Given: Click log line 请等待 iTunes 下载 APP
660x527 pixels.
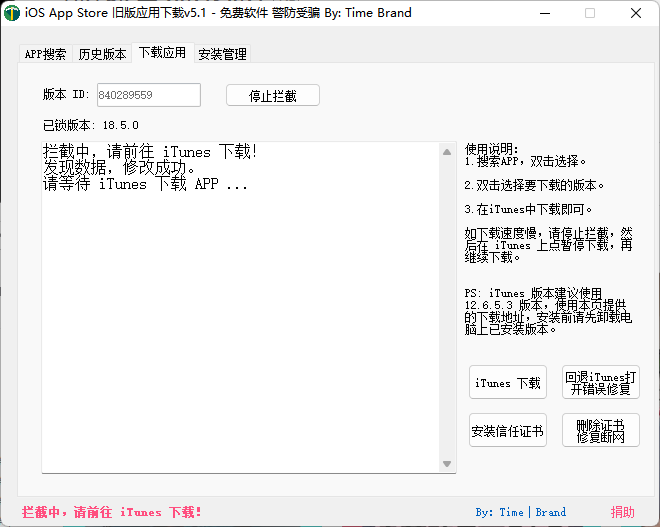Looking at the screenshot, I should coord(145,184).
